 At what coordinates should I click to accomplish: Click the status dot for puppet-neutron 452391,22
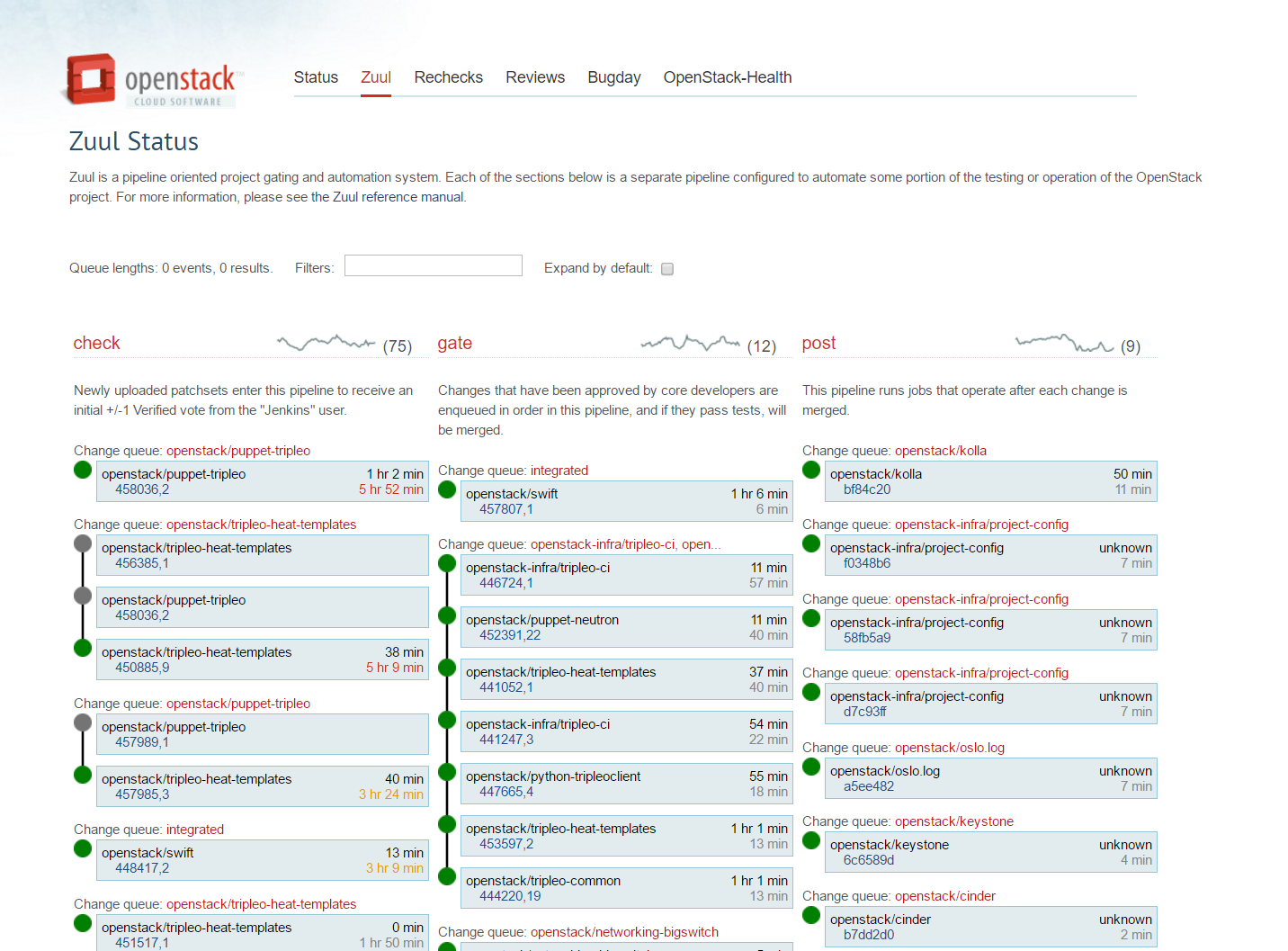tap(447, 615)
